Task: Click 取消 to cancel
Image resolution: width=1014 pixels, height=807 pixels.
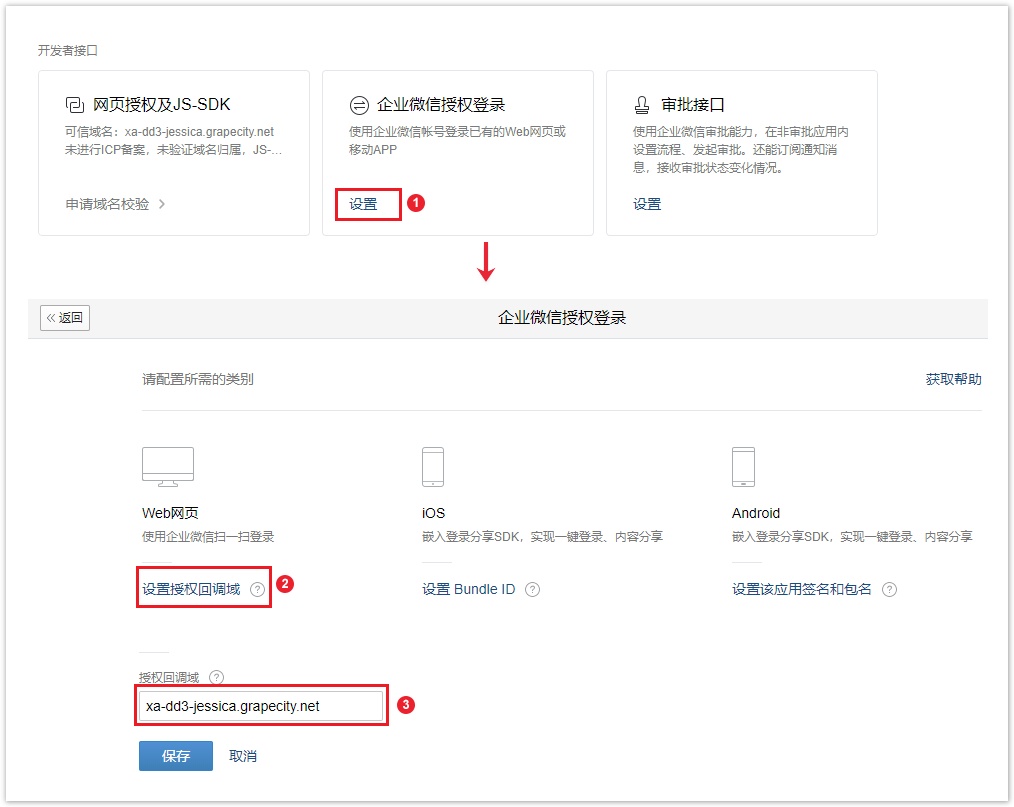Action: click(x=243, y=756)
